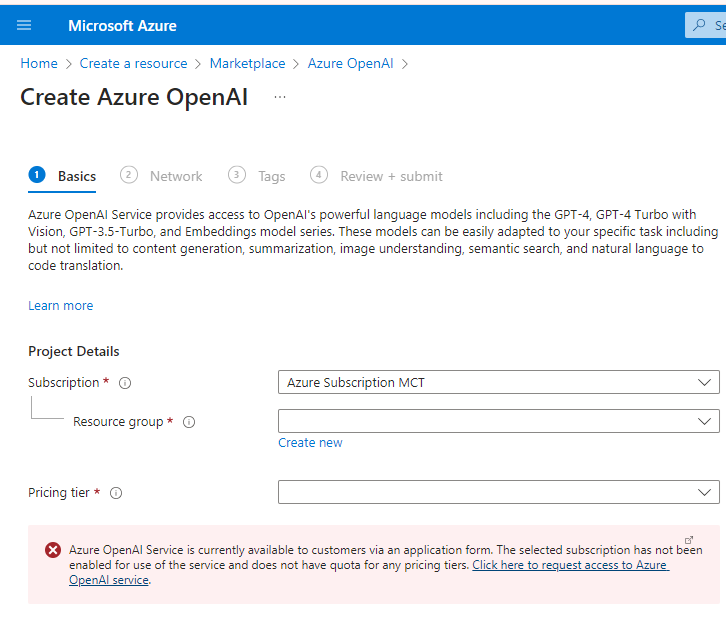Click the Microsoft Azure logo text
The width and height of the screenshot is (726, 643).
122,26
